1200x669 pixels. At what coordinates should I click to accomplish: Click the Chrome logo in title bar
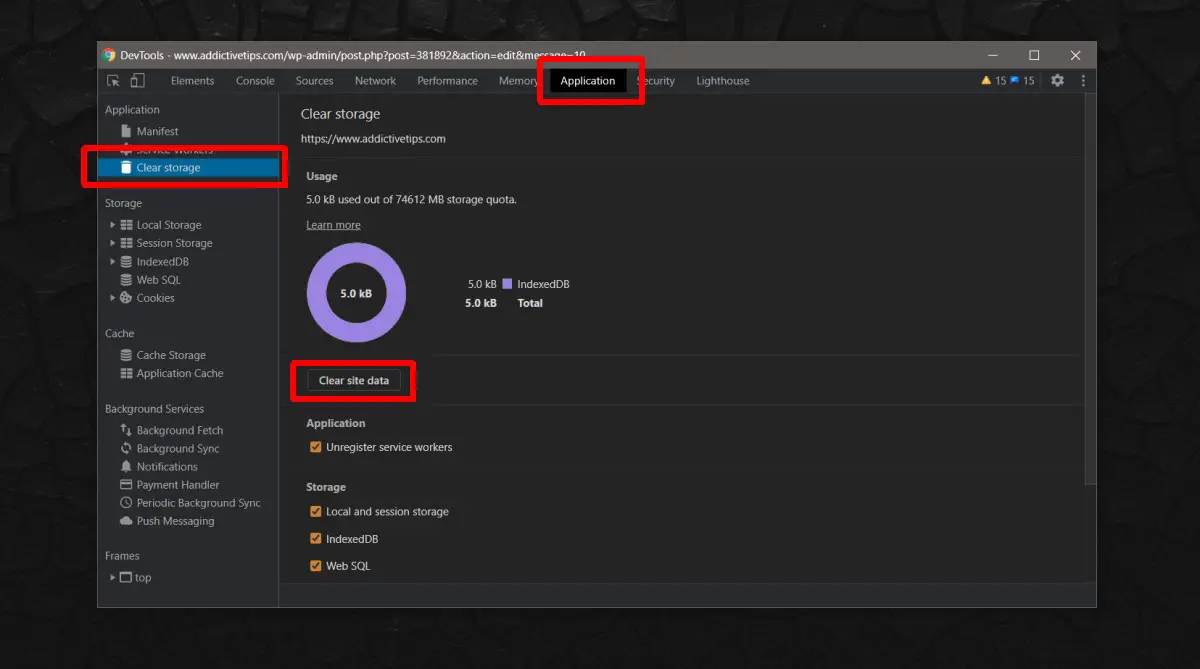tap(109, 55)
